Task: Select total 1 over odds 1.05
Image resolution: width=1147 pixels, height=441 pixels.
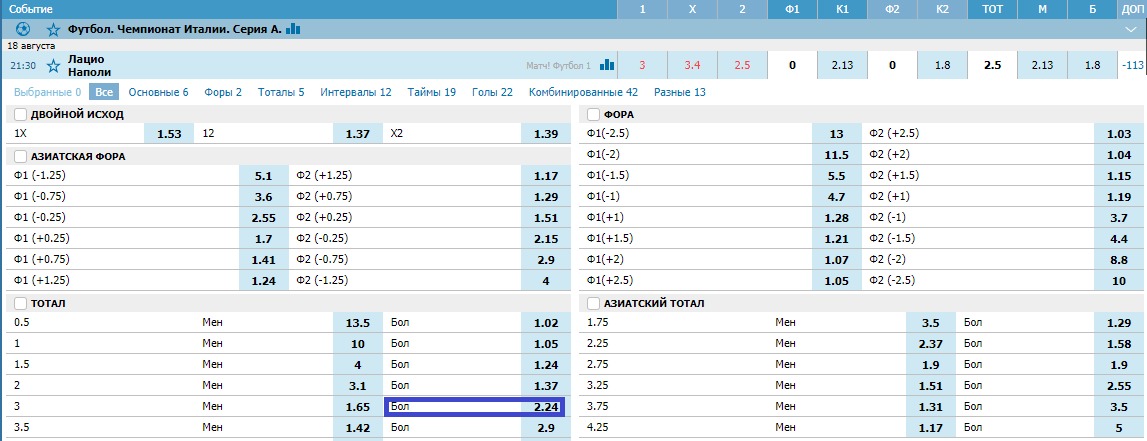Action: coord(546,344)
